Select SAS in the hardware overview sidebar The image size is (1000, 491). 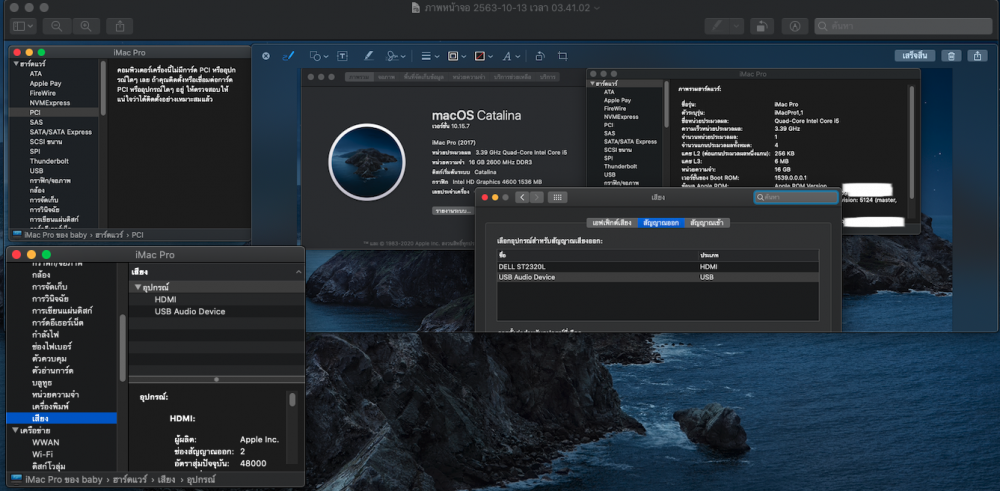tap(609, 133)
